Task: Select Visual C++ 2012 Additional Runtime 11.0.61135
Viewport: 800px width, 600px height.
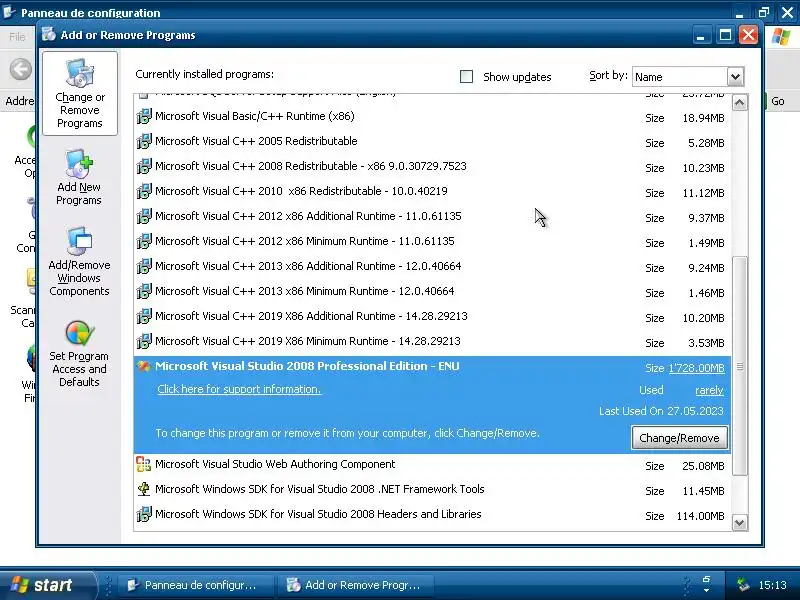Action: point(432,216)
